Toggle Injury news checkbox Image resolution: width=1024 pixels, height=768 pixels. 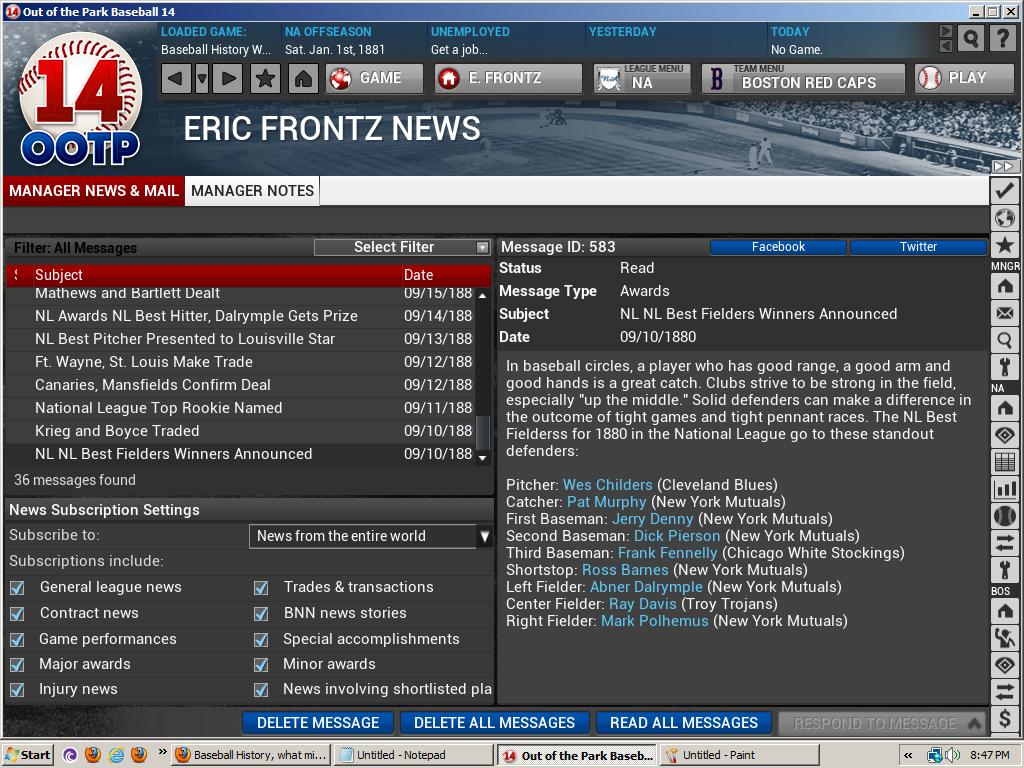(x=18, y=690)
